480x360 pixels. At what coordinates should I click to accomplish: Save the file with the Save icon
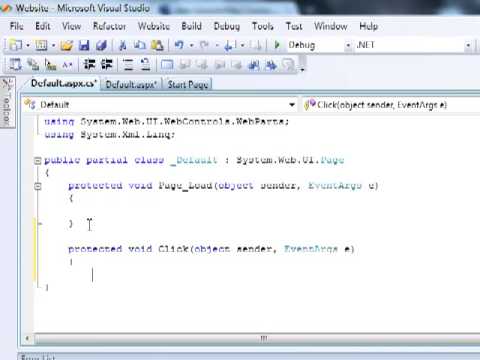(x=84, y=45)
